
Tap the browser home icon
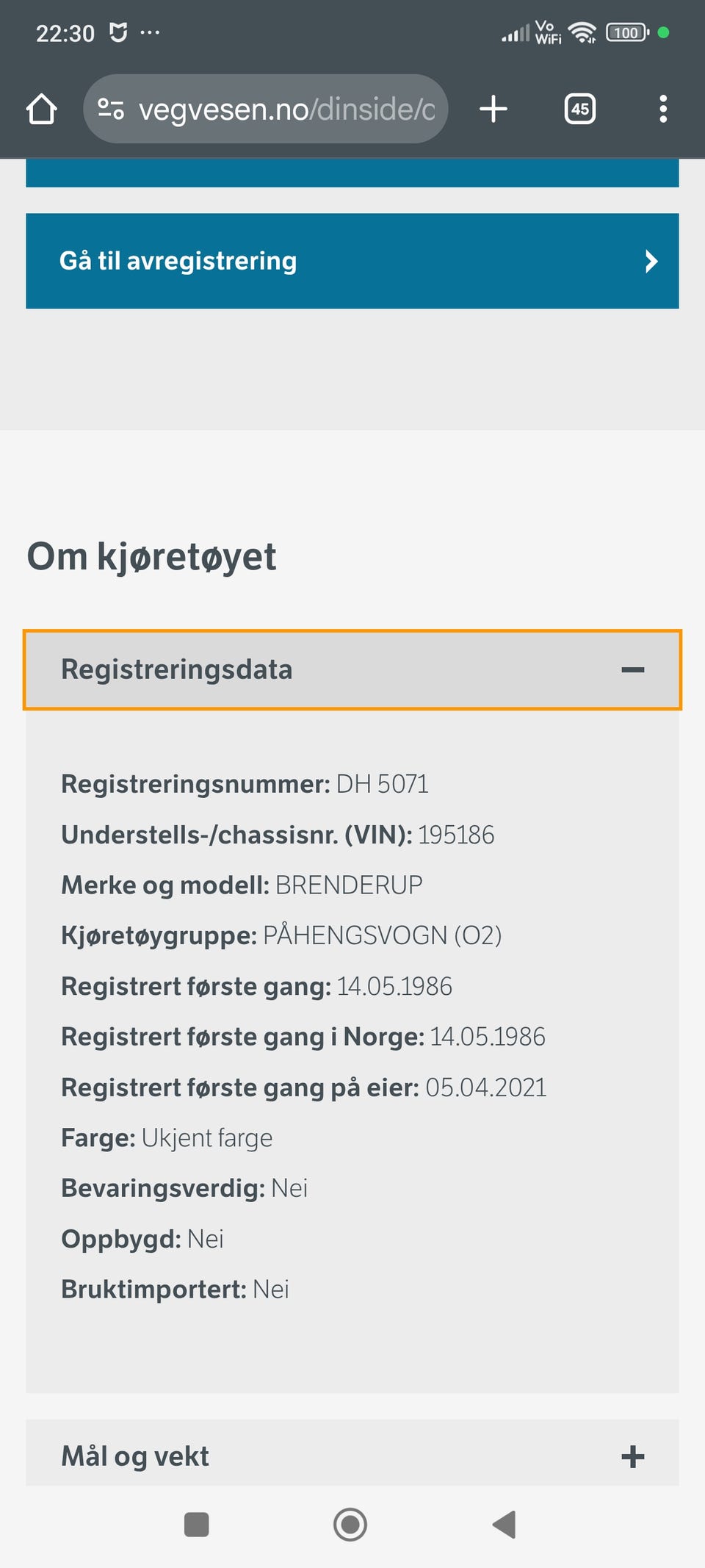coord(42,109)
